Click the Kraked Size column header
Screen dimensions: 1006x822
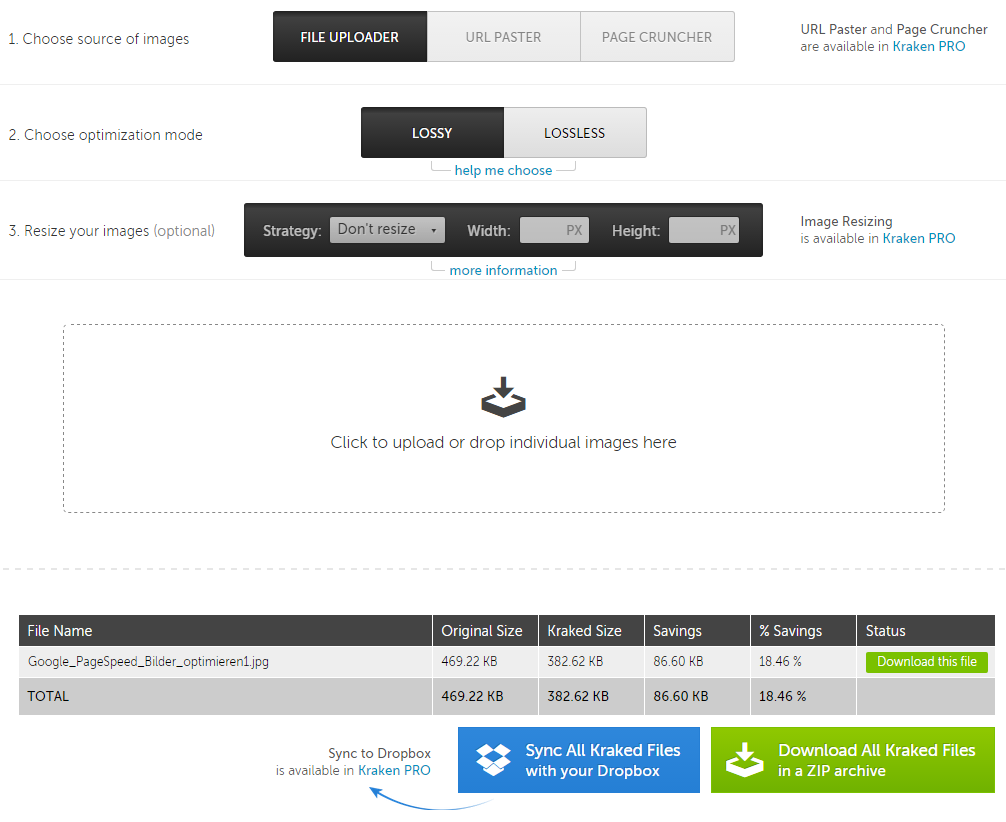pyautogui.click(x=592, y=631)
